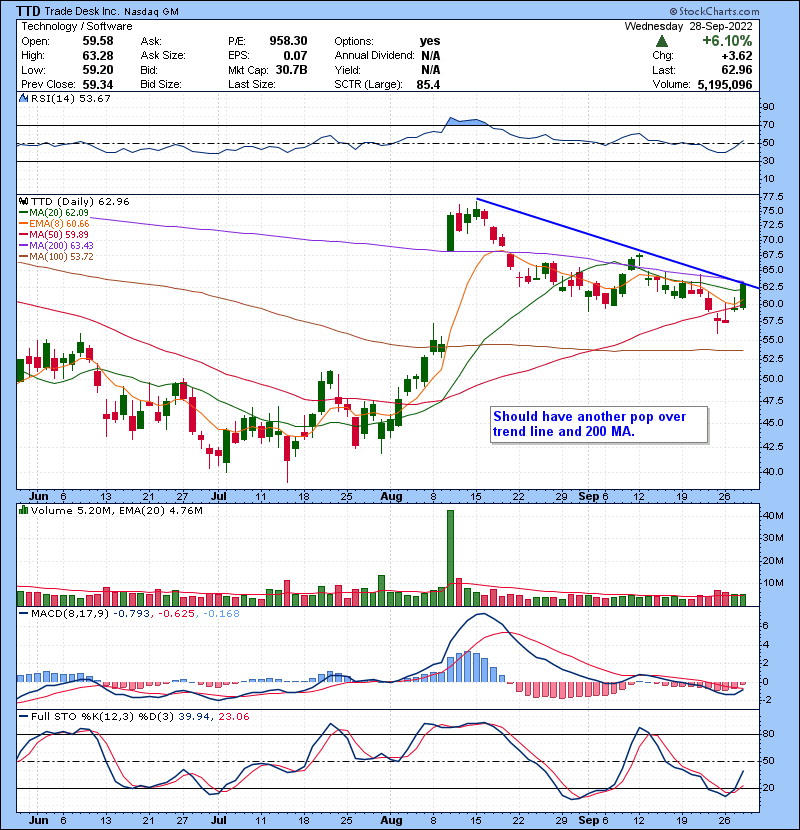This screenshot has width=800, height=830.
Task: Click the P/E value 958.30
Action: pyautogui.click(x=288, y=41)
